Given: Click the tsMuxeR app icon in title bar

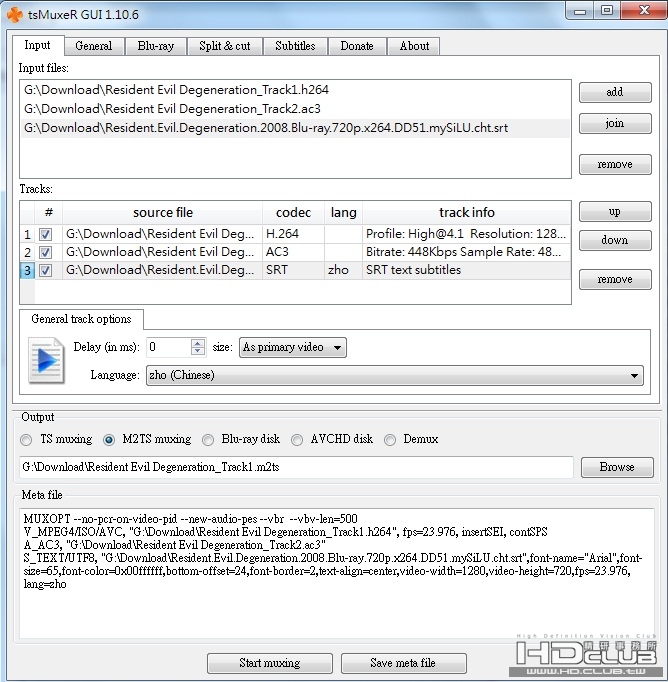Looking at the screenshot, I should [x=15, y=15].
